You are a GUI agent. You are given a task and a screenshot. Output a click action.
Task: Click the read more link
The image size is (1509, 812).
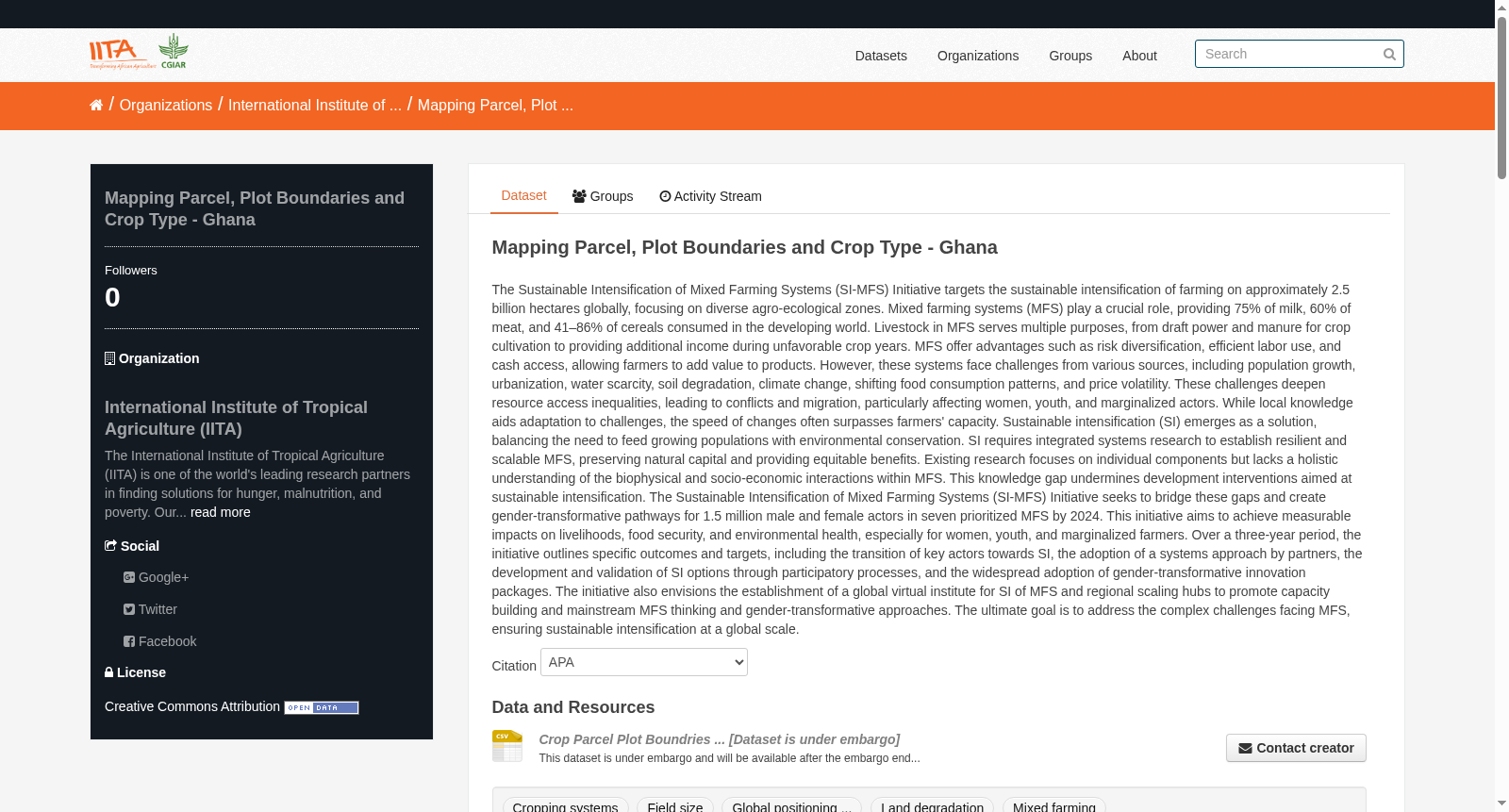tap(221, 512)
